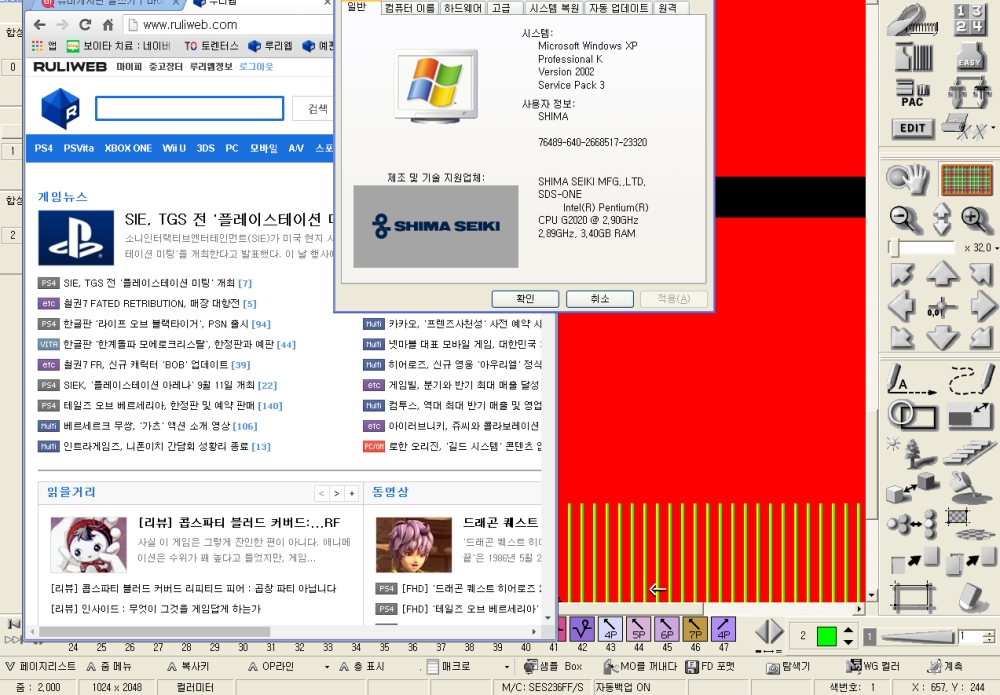The height and width of the screenshot is (695, 1000).
Task: Click 페이지리스트 in the bottom toolbar
Action: (40, 666)
